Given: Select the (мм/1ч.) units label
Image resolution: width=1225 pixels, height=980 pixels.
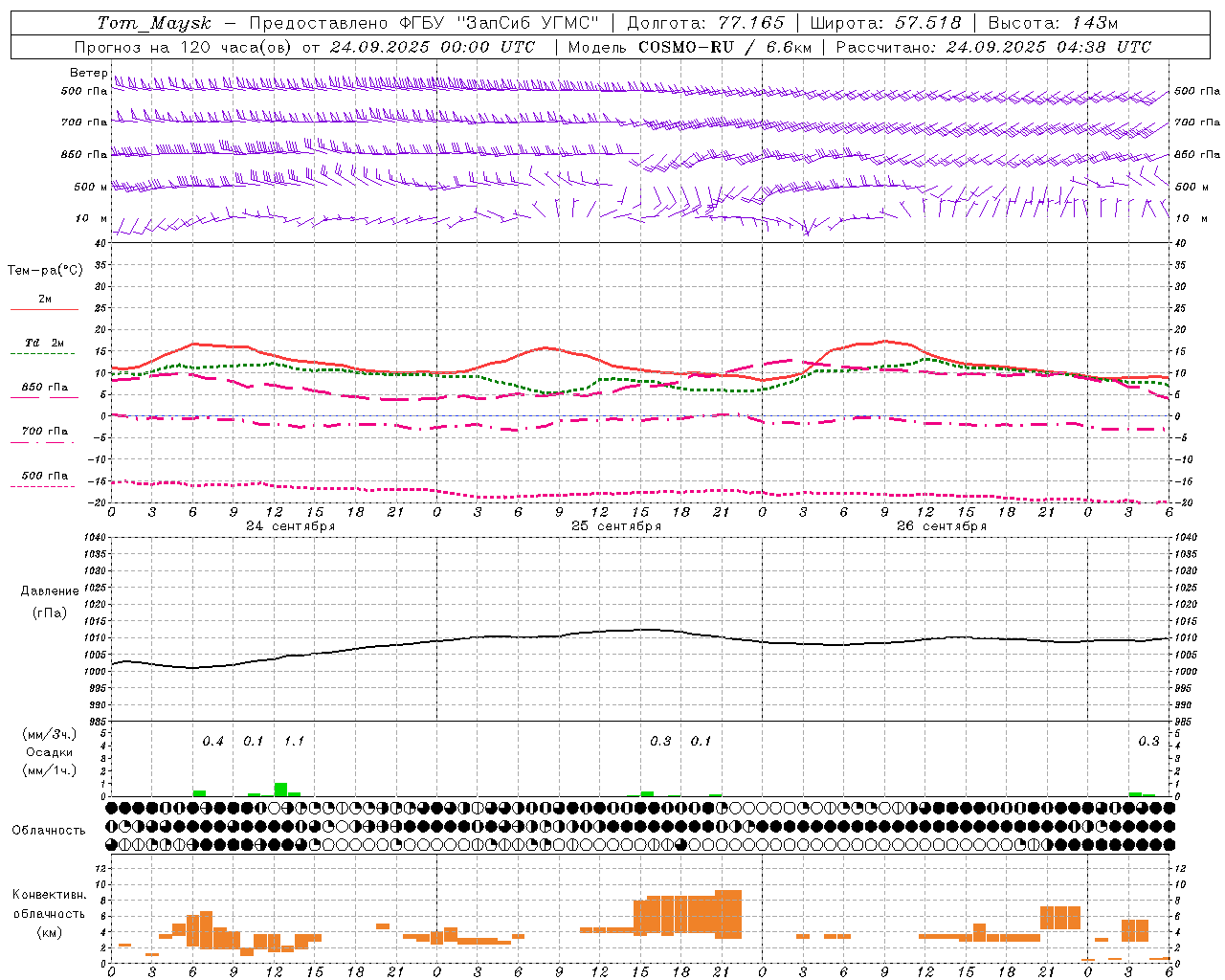Looking at the screenshot, I should coord(49,770).
